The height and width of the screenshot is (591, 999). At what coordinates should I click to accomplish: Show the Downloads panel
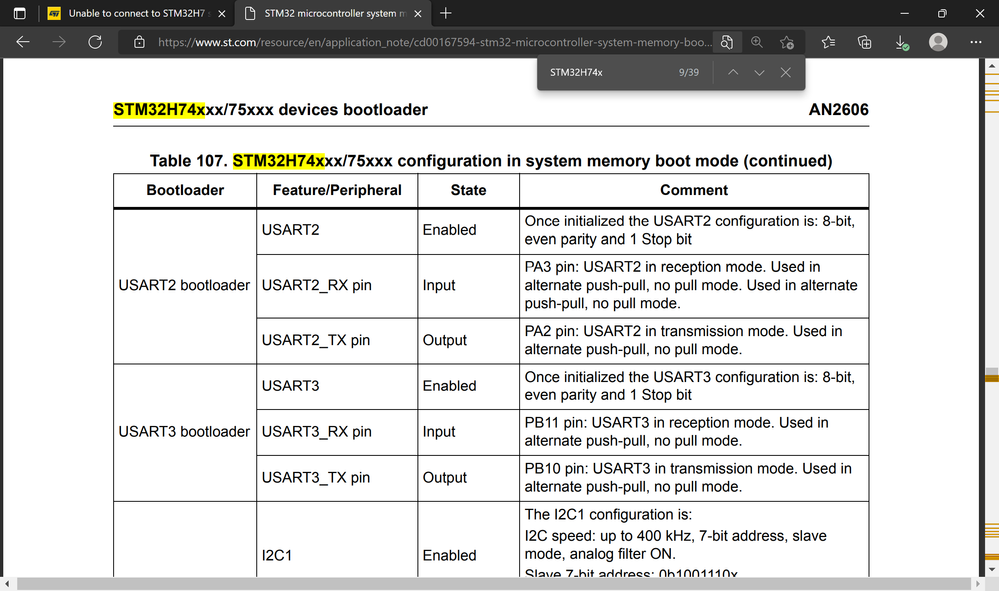pyautogui.click(x=902, y=42)
